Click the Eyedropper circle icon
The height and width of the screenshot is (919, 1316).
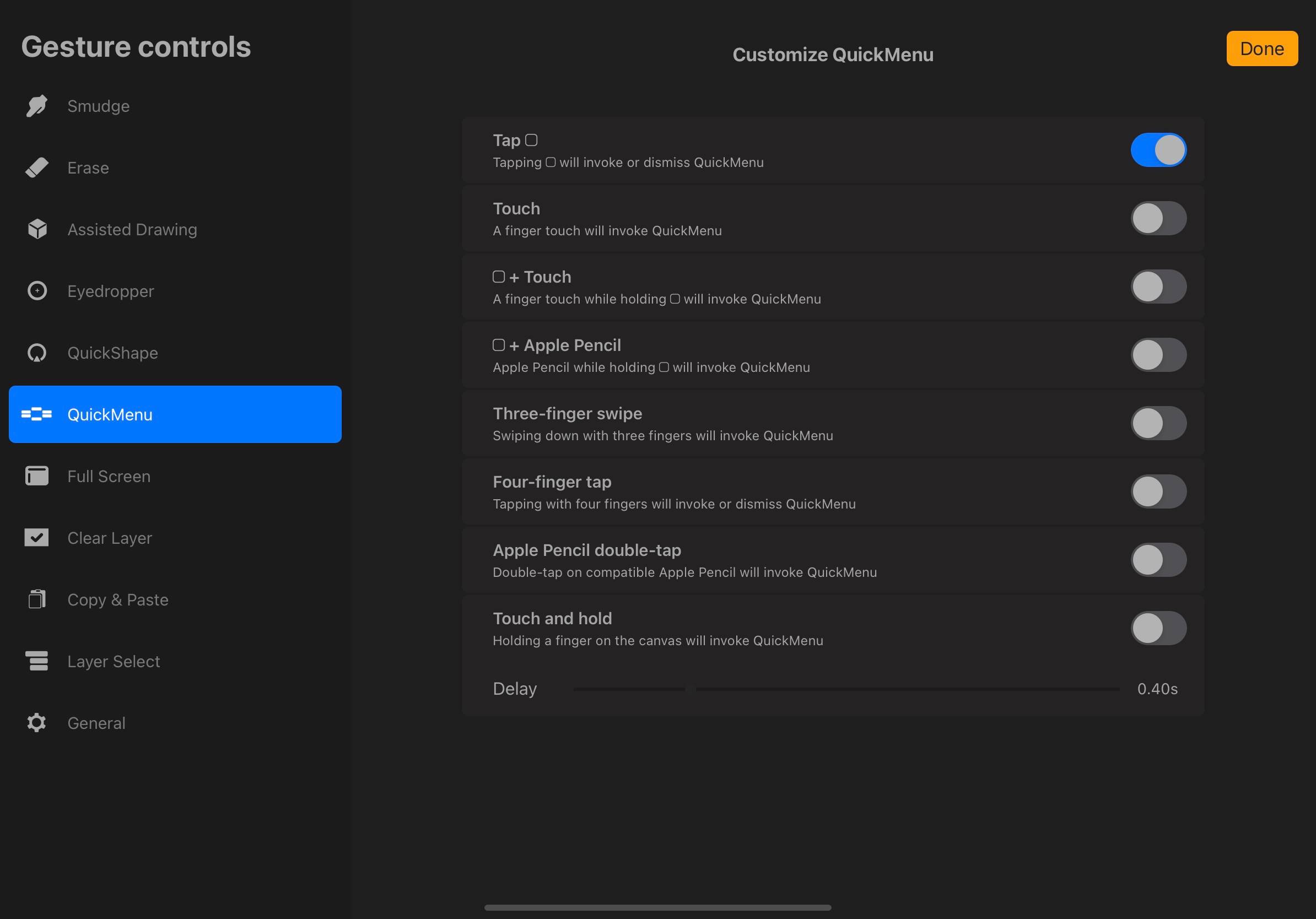point(37,291)
